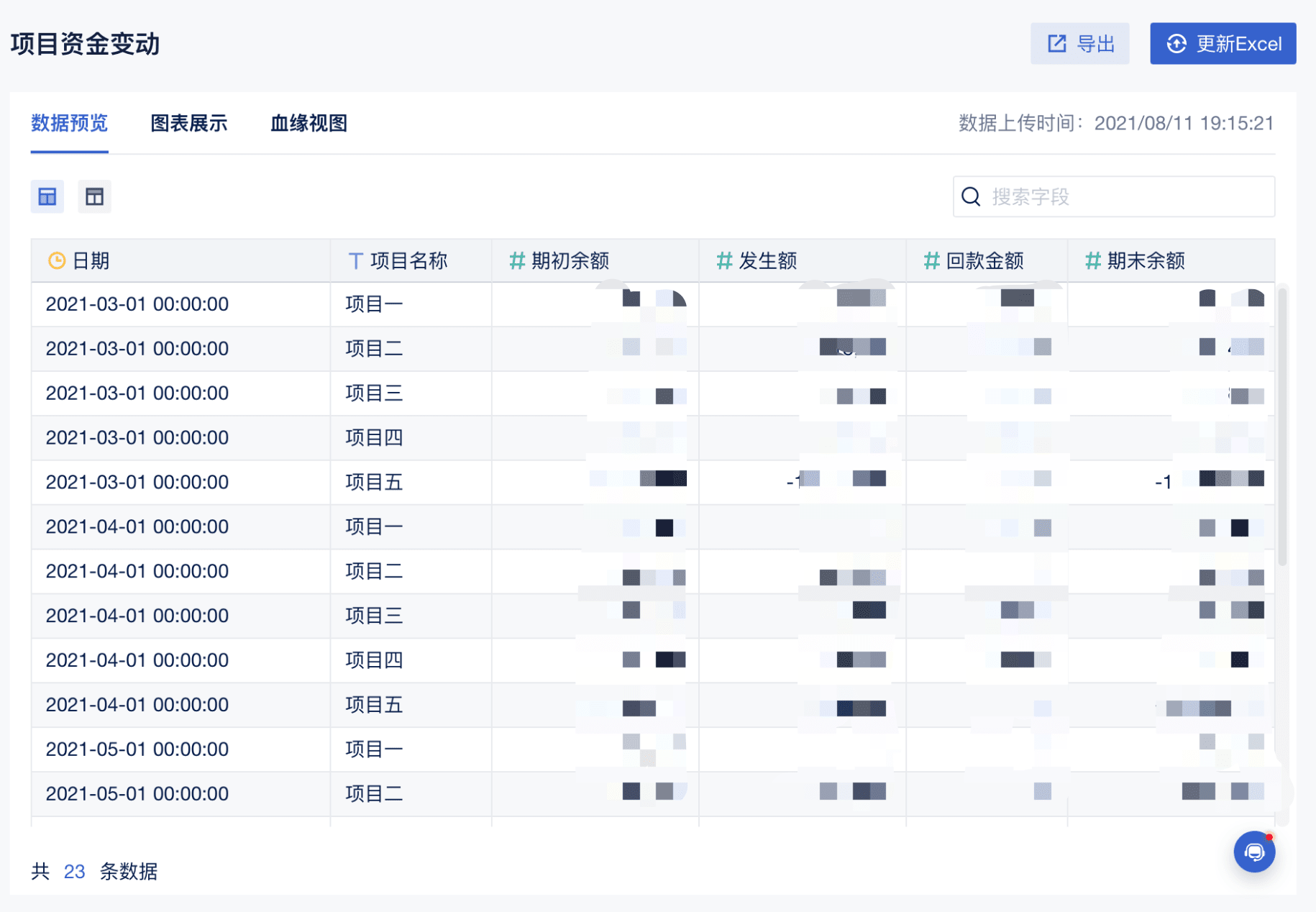Click the # icon beside 回款金额
The height and width of the screenshot is (912, 1316).
(x=931, y=260)
